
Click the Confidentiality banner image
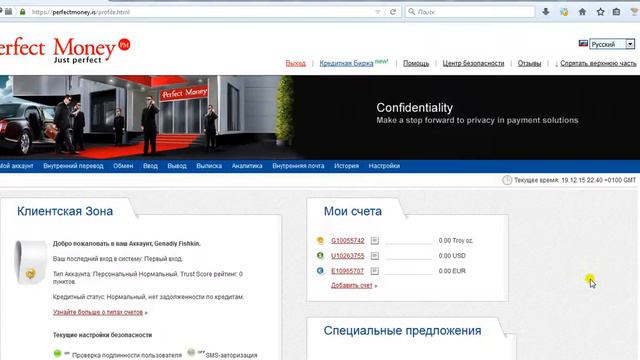pos(320,117)
